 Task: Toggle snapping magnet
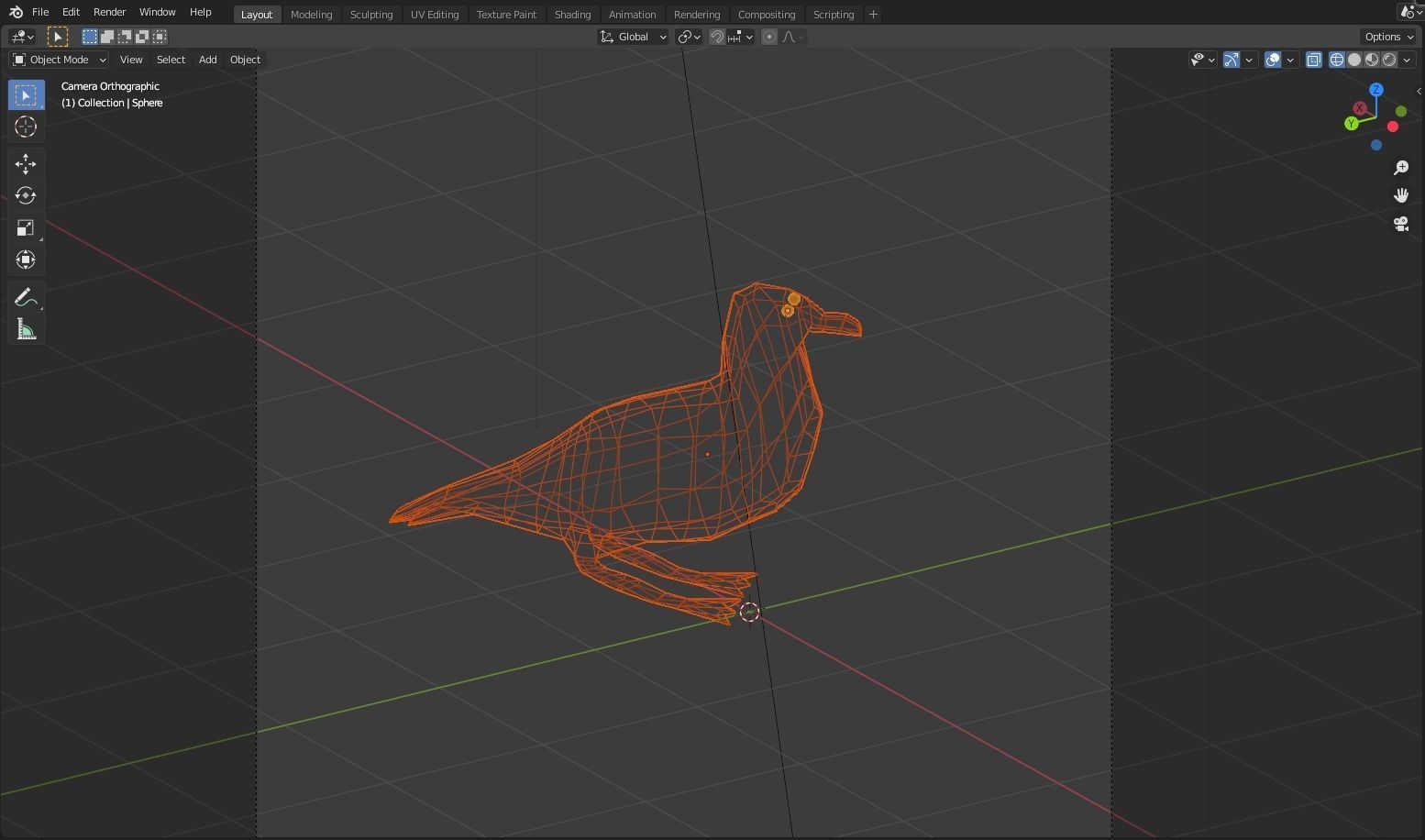coord(717,37)
